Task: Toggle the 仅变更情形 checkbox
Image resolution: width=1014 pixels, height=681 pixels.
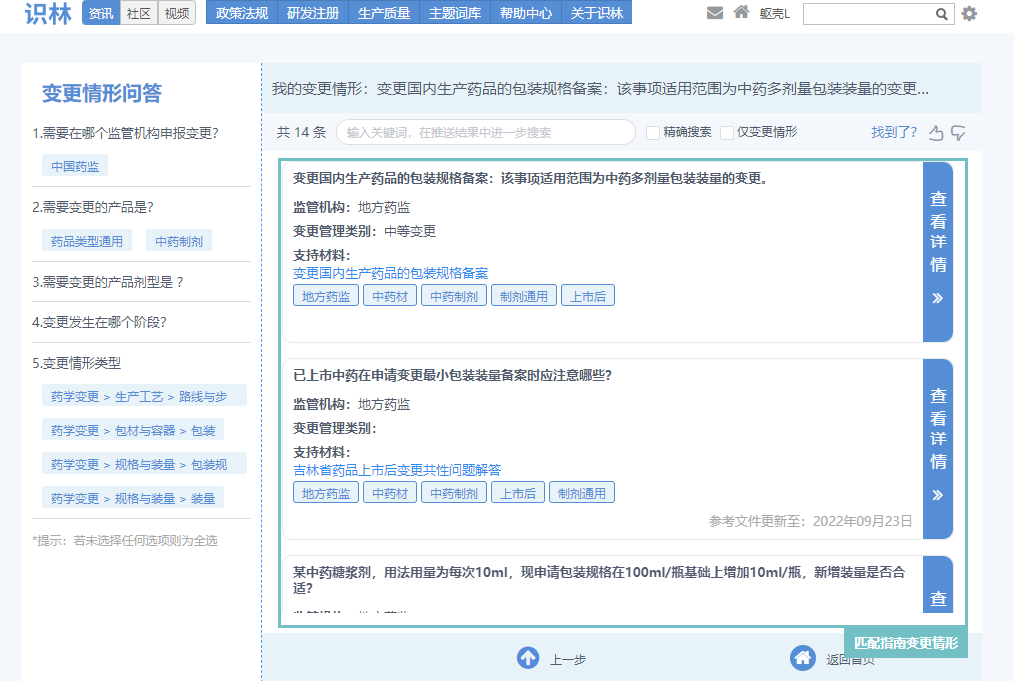Action: (x=727, y=133)
